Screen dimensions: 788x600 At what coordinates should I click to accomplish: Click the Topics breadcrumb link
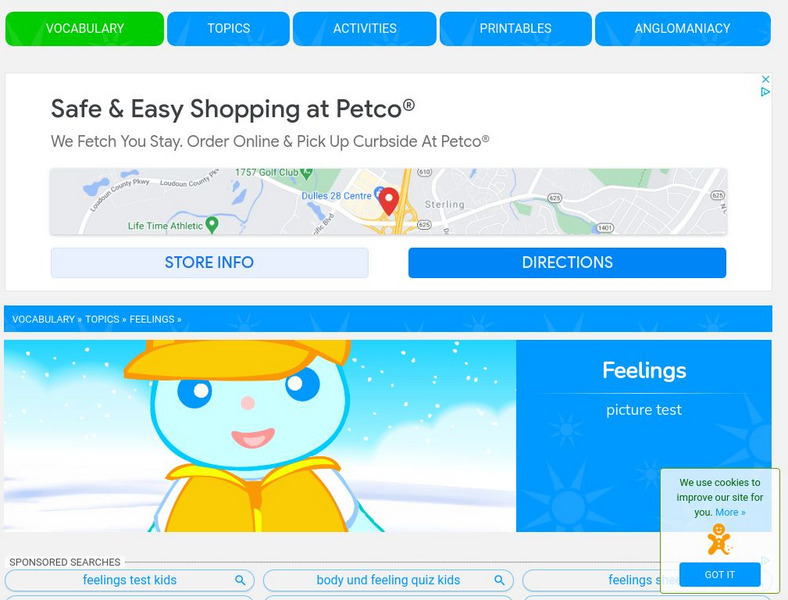pyautogui.click(x=102, y=319)
